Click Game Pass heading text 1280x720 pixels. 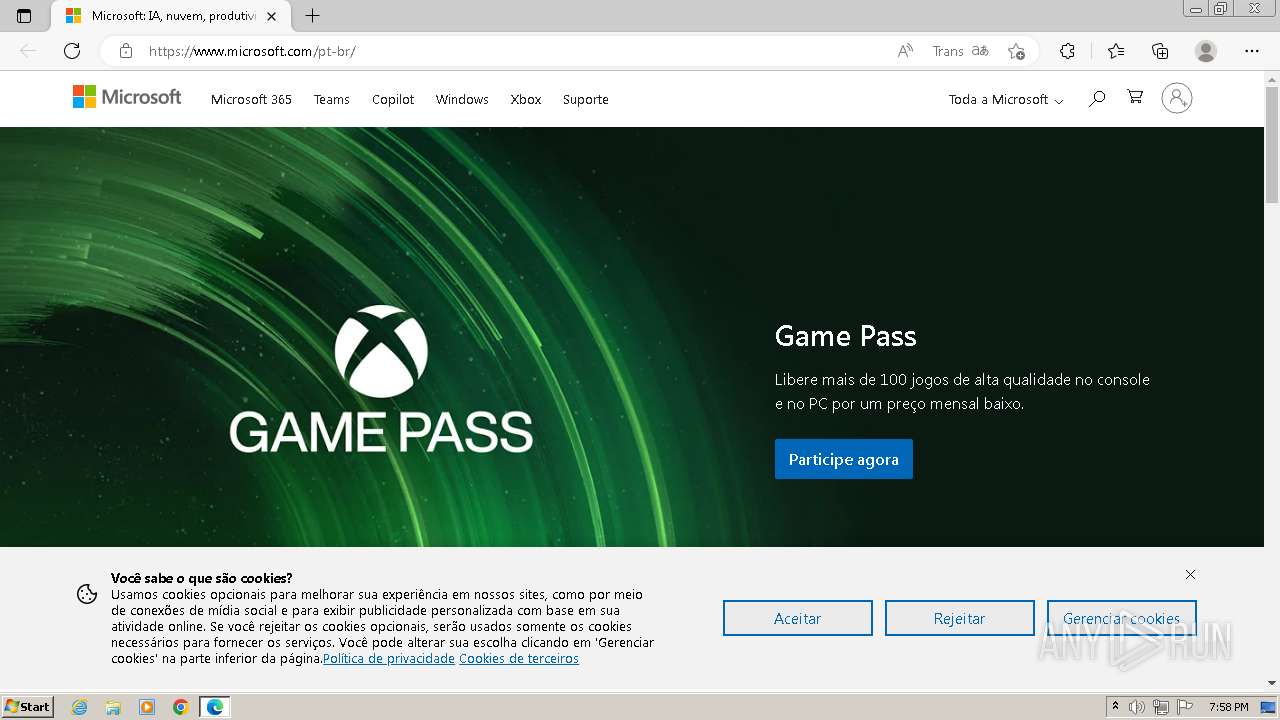(x=846, y=336)
